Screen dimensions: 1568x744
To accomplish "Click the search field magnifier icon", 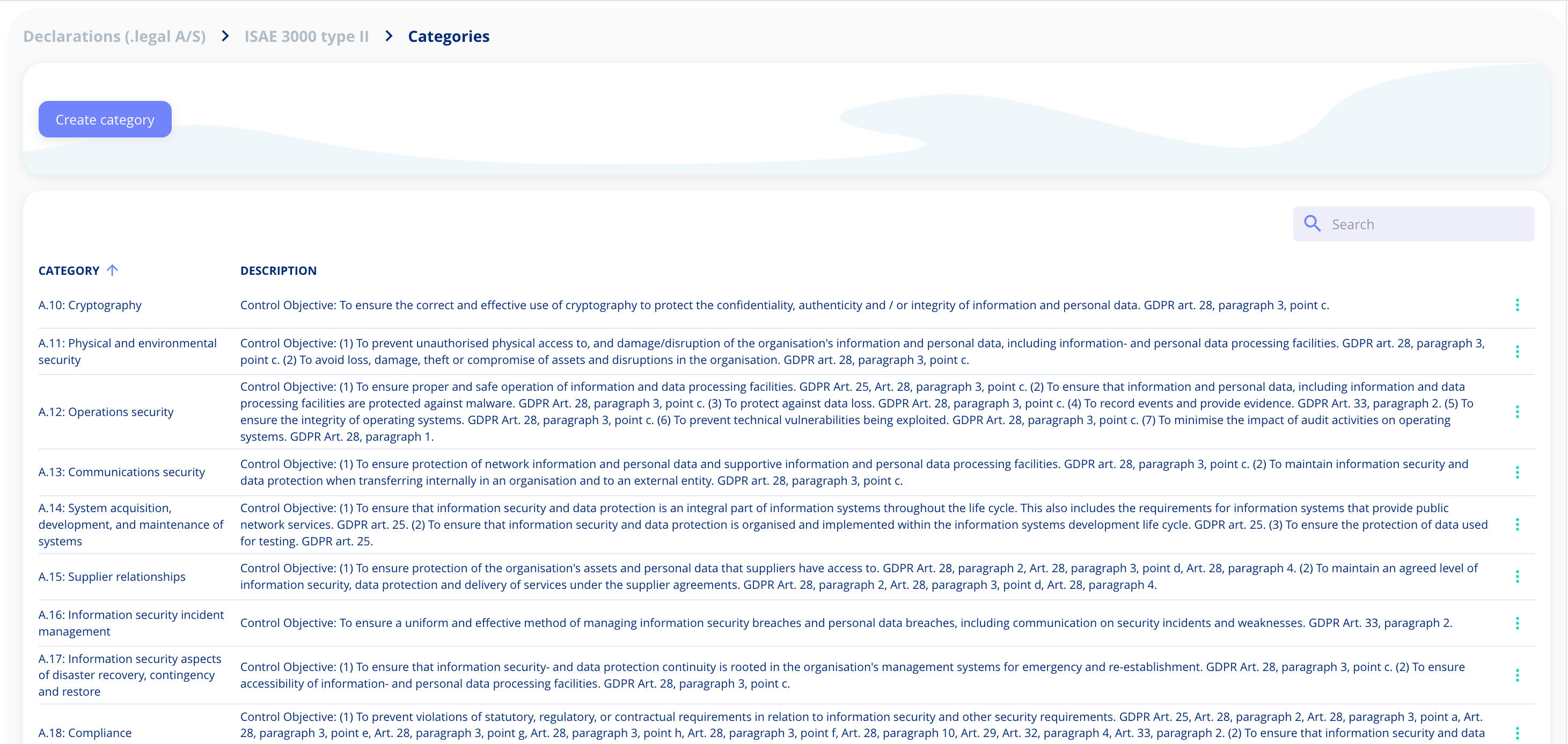I will pyautogui.click(x=1314, y=224).
